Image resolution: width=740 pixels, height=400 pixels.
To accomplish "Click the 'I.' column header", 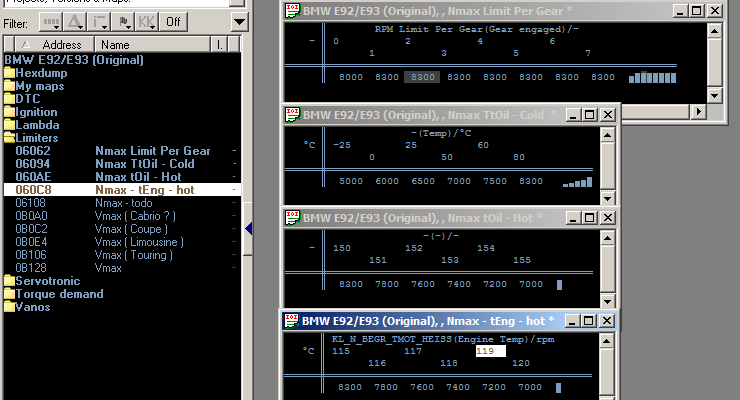I will 219,45.
